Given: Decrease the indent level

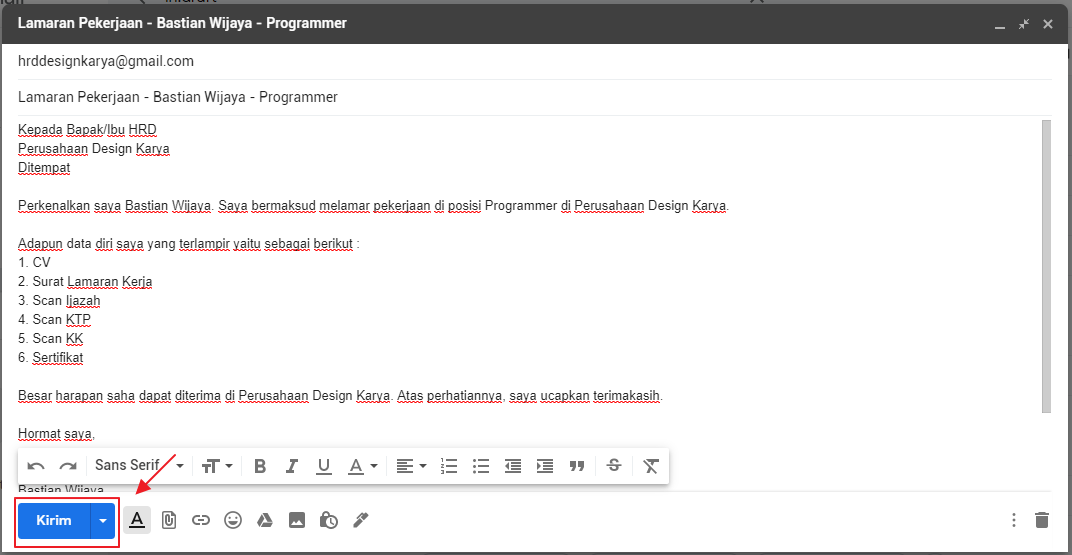Looking at the screenshot, I should tap(513, 466).
